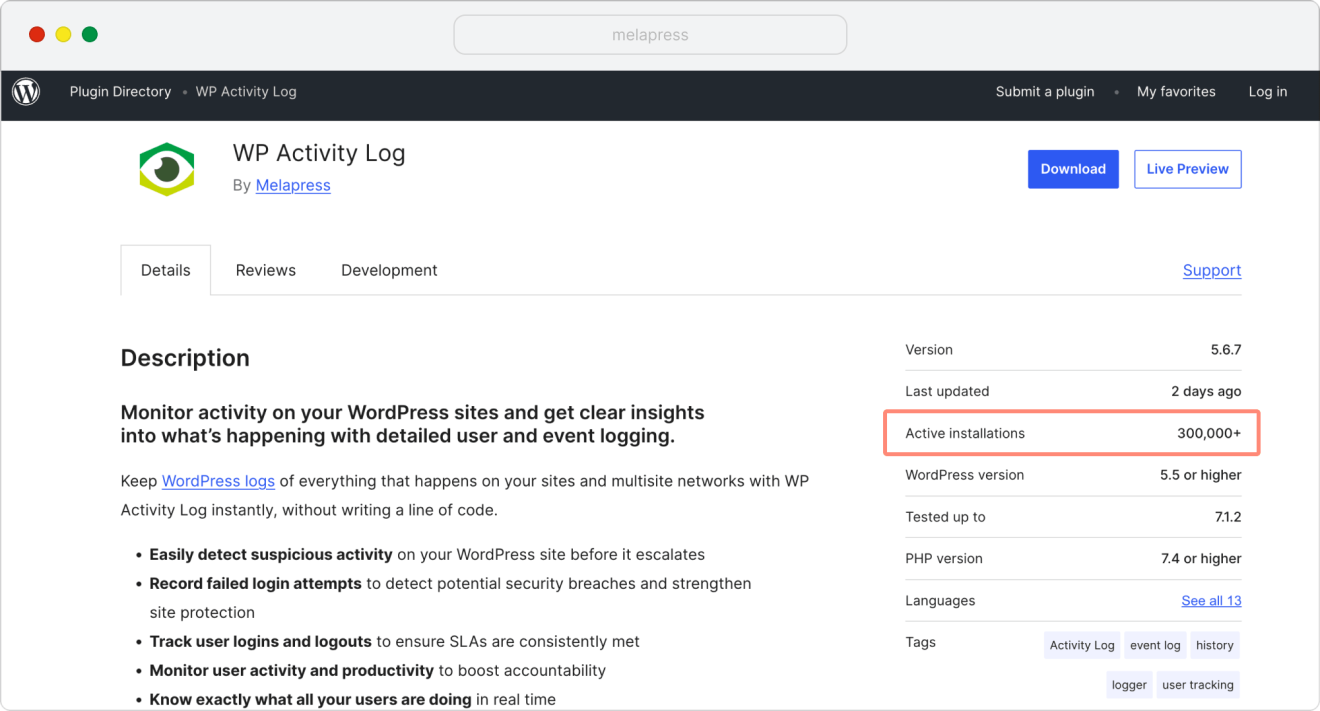Click the 2 days ago value
The image size is (1320, 711).
[x=1206, y=392]
